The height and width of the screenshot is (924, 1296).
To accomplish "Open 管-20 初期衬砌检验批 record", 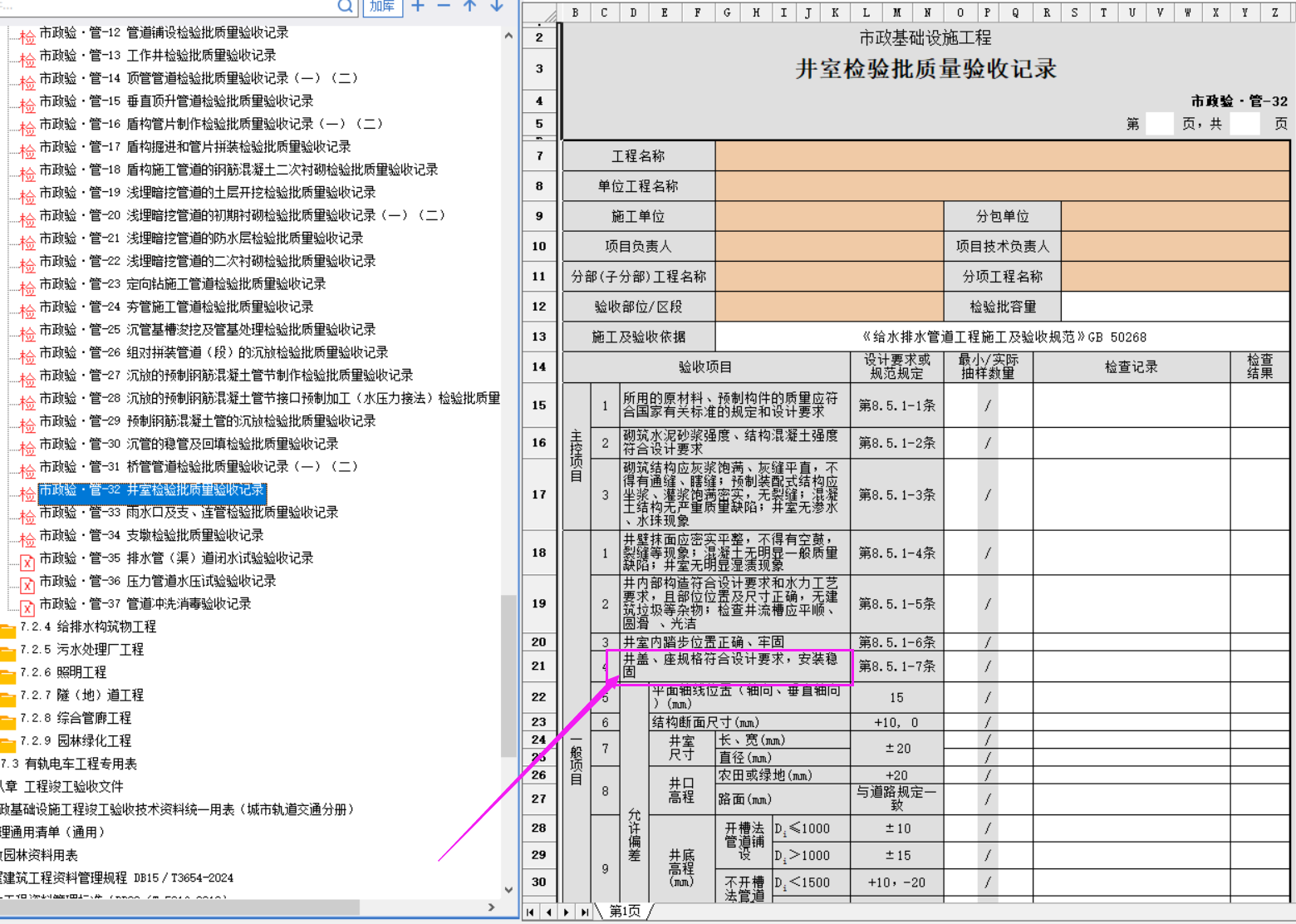I will pyautogui.click(x=242, y=215).
